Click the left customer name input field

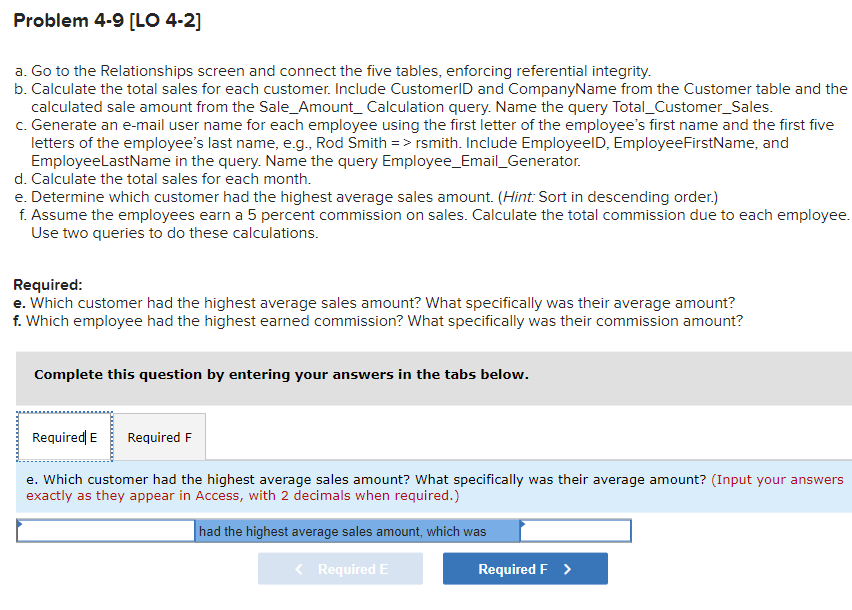[105, 530]
